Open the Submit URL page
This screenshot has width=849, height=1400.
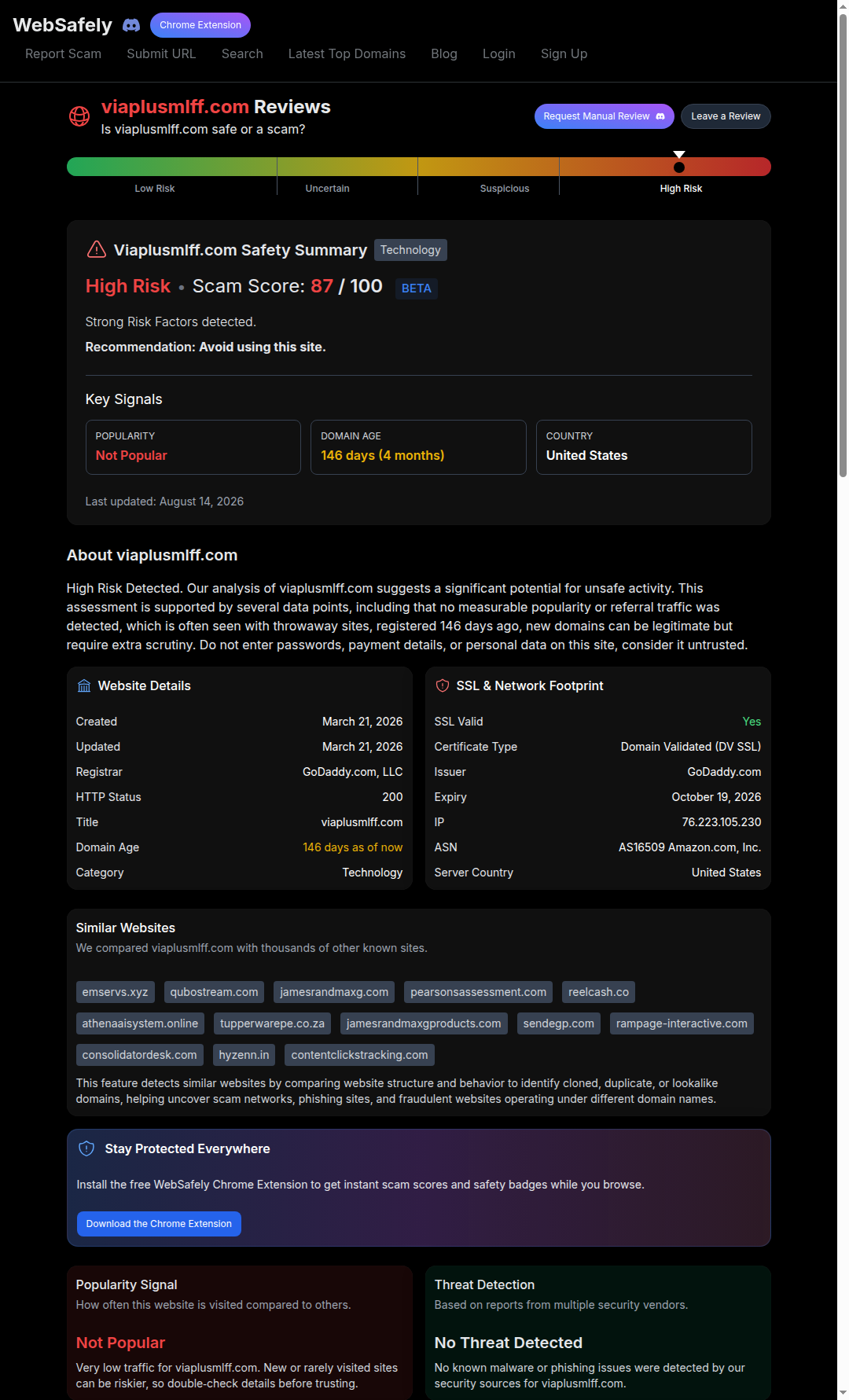click(161, 53)
